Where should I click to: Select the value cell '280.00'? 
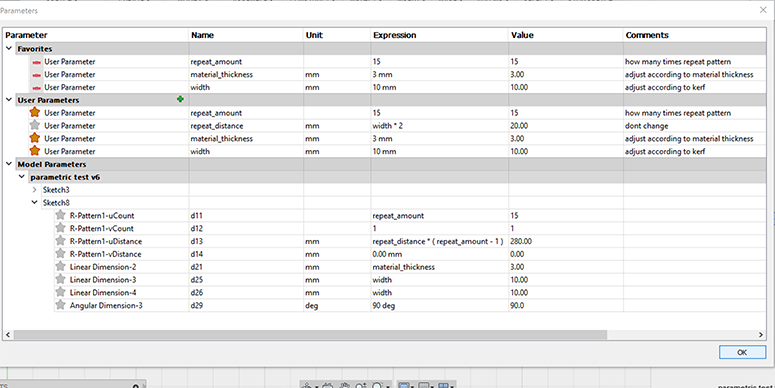(x=565, y=242)
